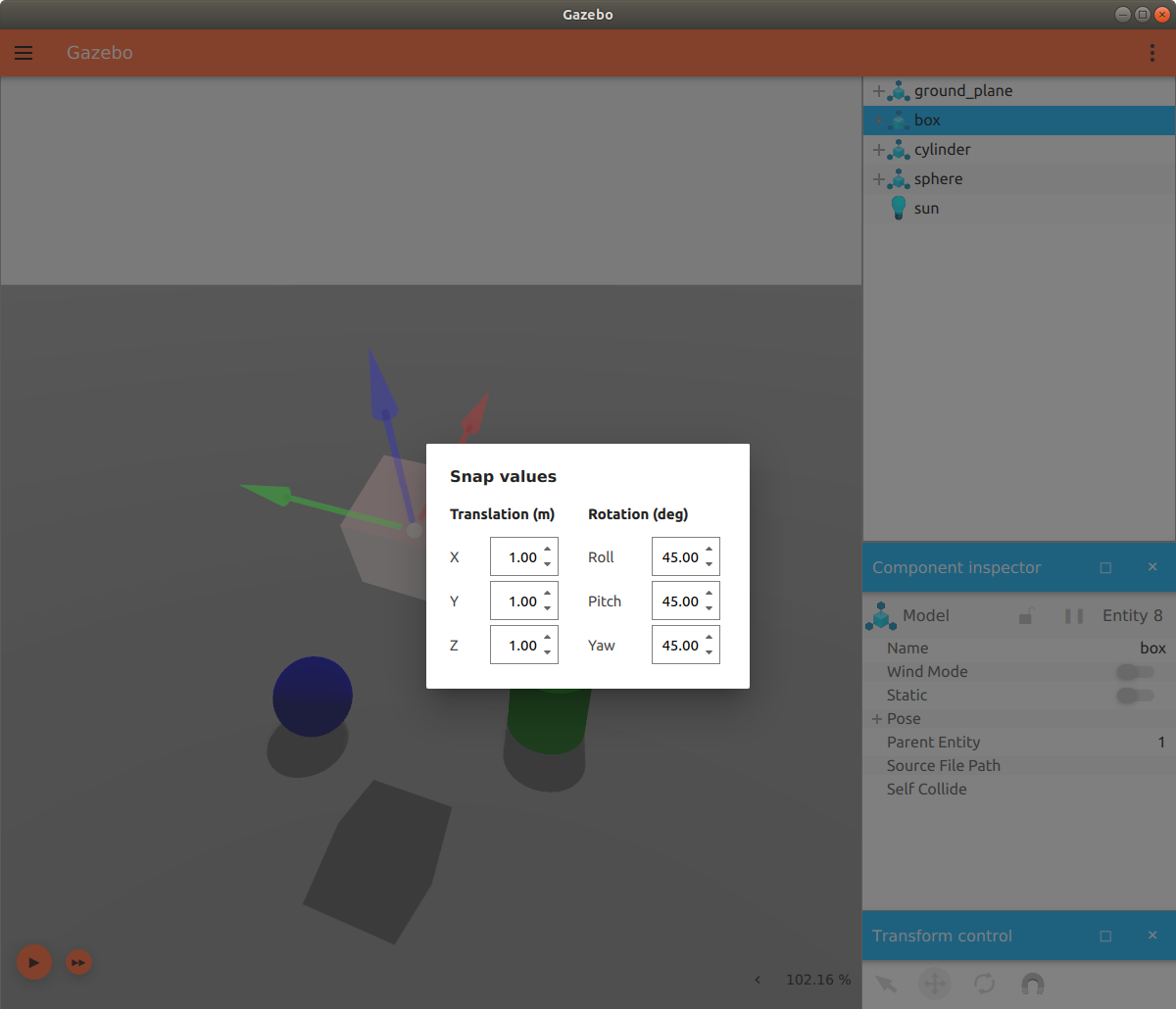Start simulation with the play button
Viewport: 1176px width, 1009px height.
(33, 963)
